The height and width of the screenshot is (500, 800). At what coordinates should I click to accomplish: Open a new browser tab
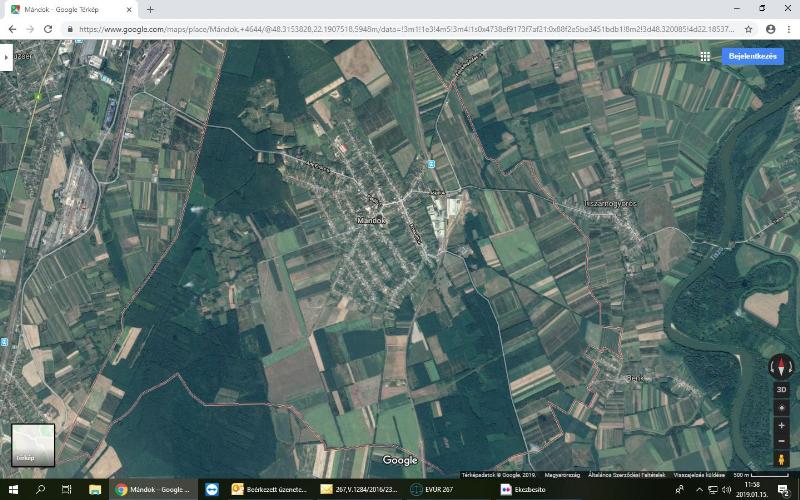click(150, 9)
